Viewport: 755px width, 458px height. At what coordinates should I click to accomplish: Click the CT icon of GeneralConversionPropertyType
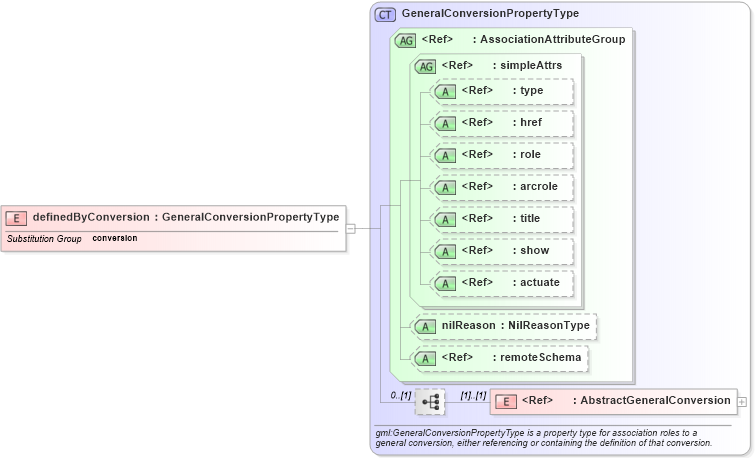385,14
